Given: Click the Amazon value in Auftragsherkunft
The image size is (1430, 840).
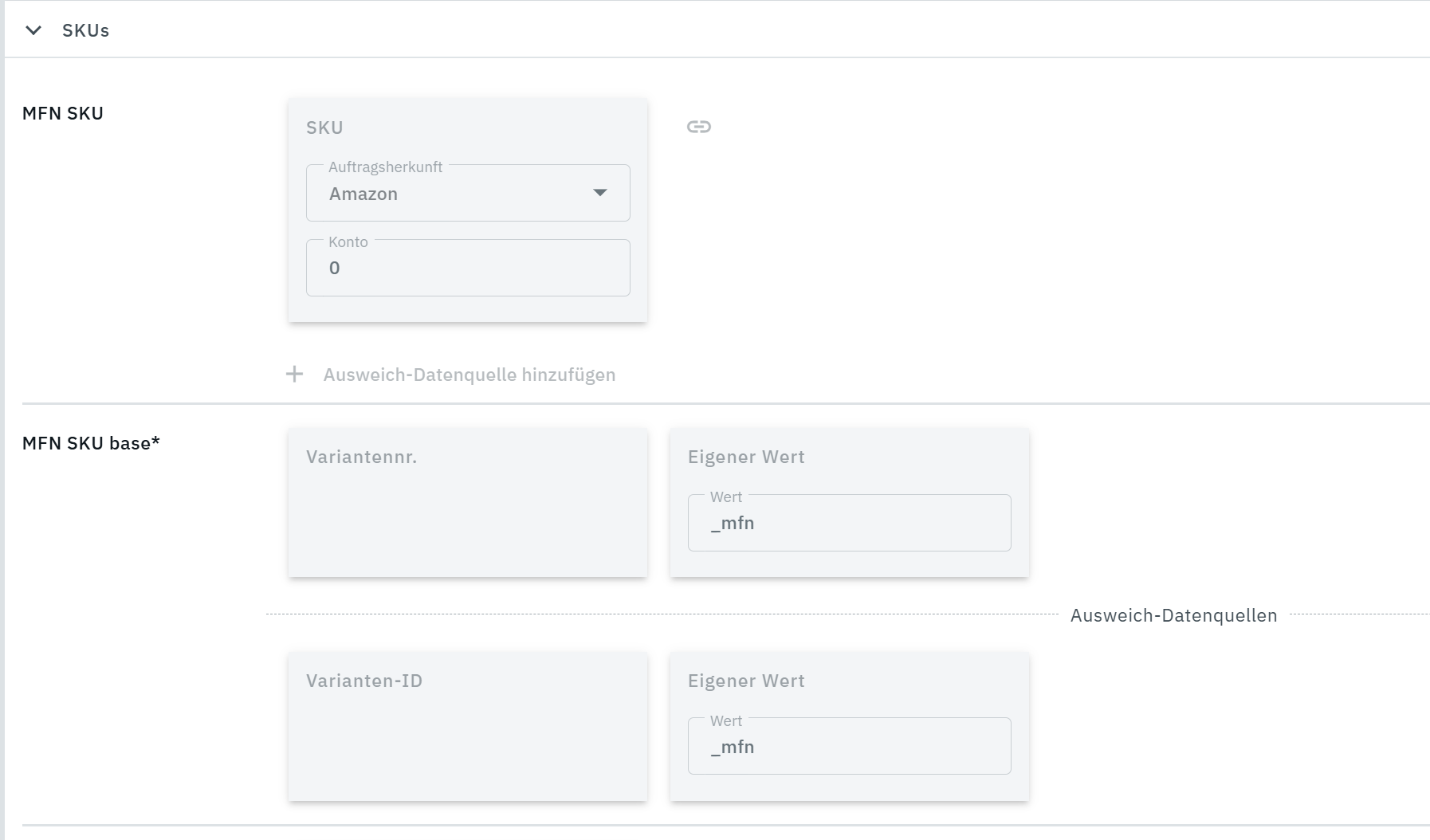Looking at the screenshot, I should coord(363,194).
